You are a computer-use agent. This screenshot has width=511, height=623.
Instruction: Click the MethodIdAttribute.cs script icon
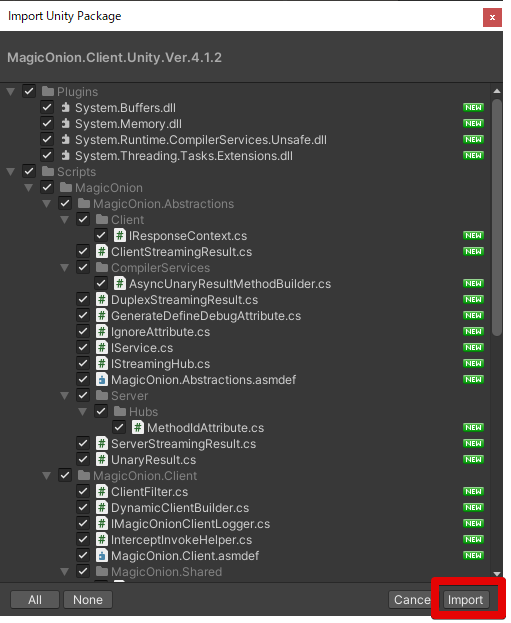click(x=138, y=428)
